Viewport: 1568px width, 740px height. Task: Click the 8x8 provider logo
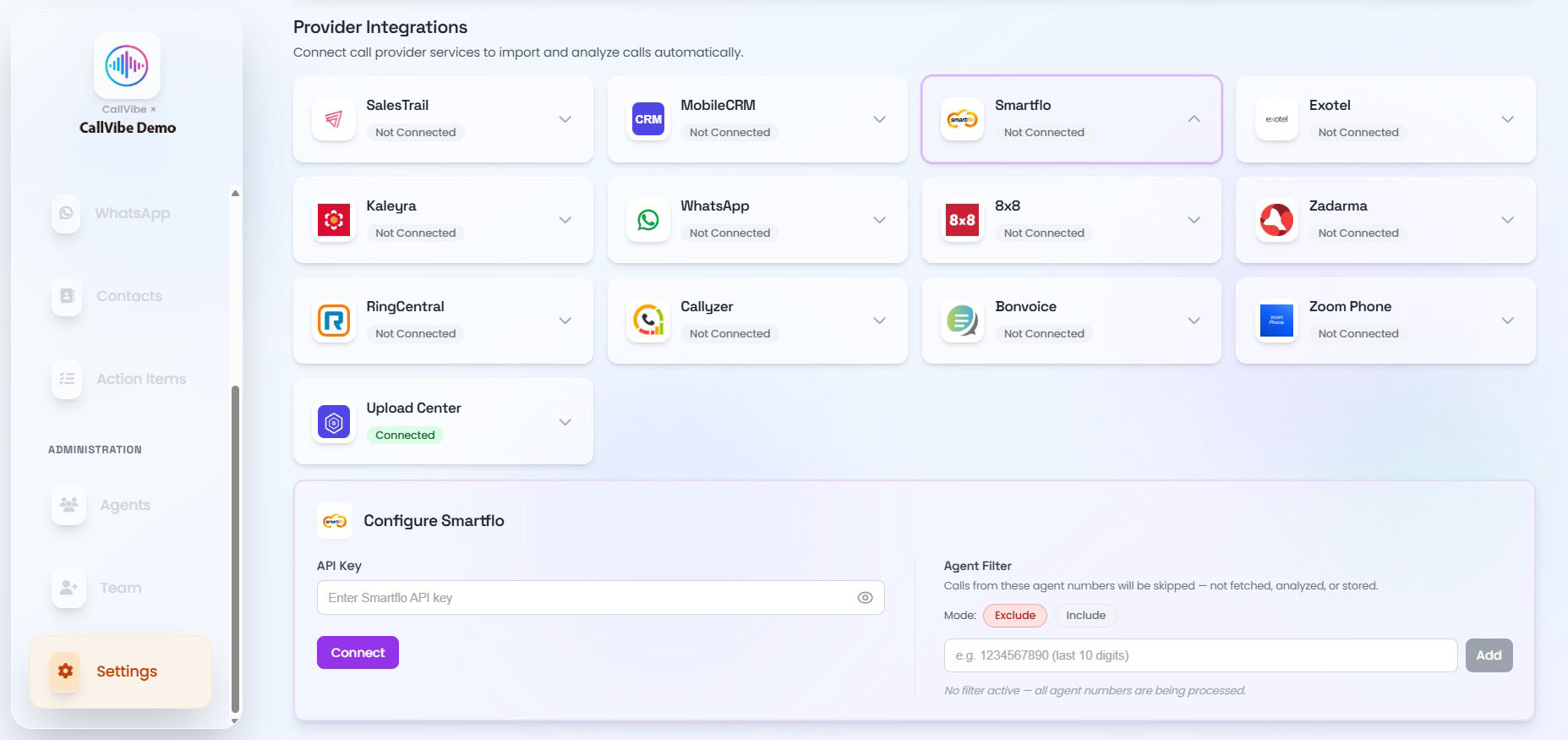962,220
